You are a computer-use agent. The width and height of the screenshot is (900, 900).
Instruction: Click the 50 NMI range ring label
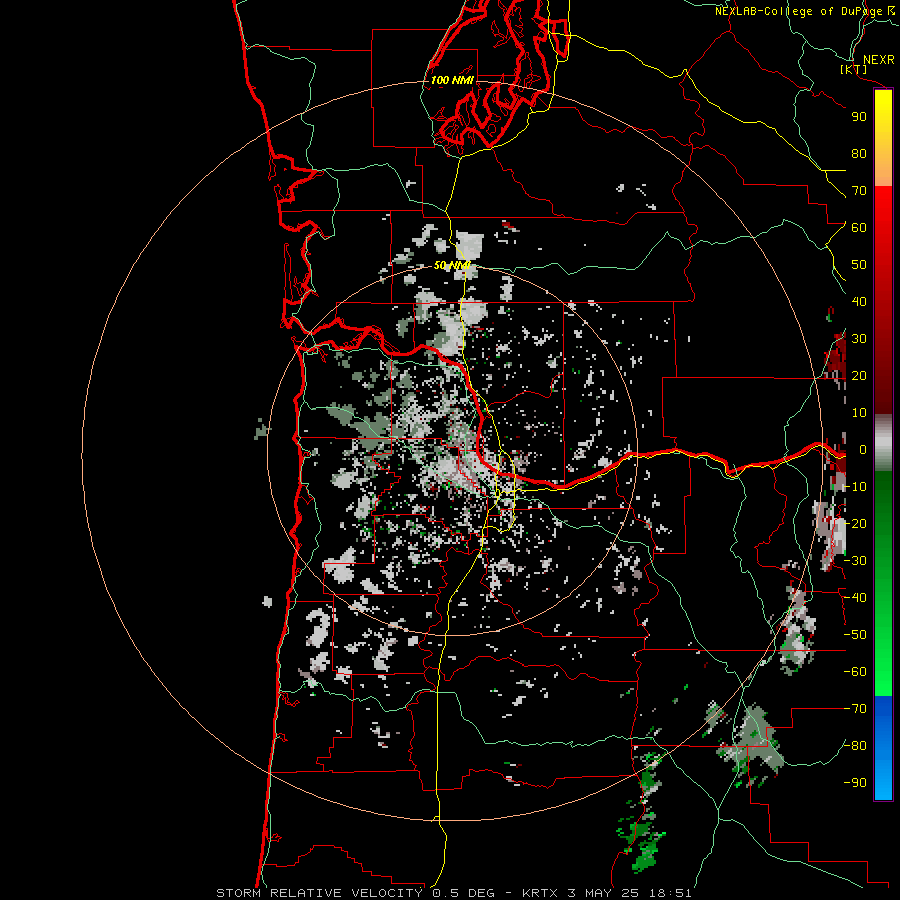click(x=452, y=265)
